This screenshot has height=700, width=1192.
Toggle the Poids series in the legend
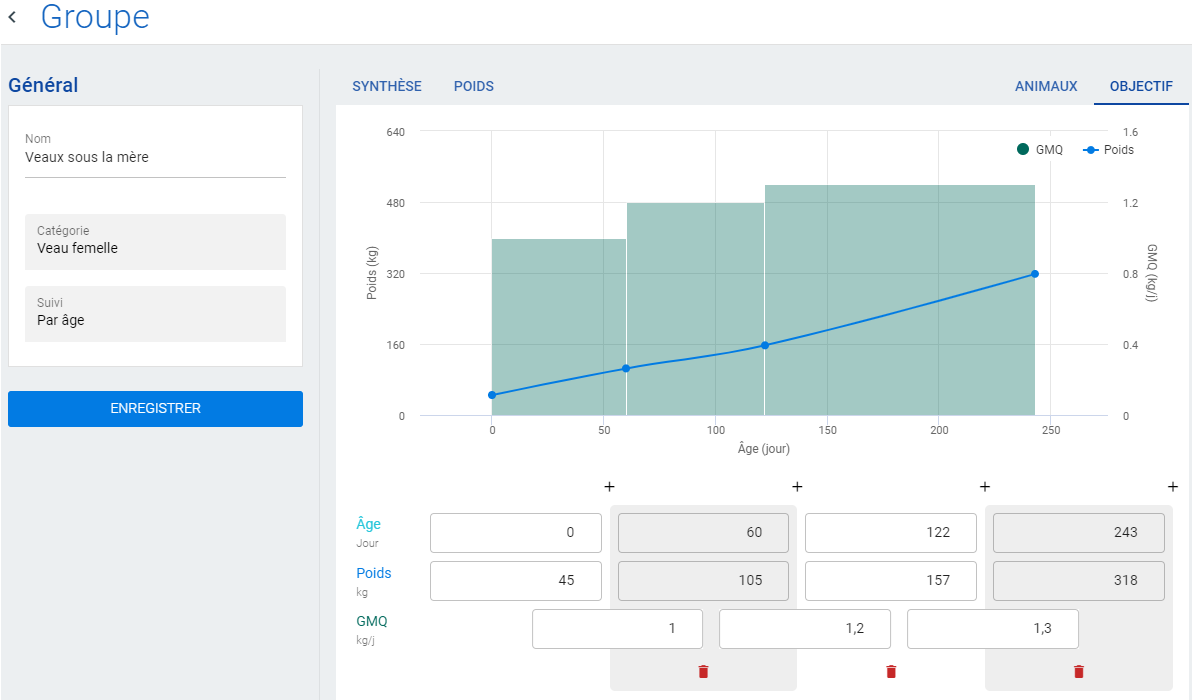1108,150
